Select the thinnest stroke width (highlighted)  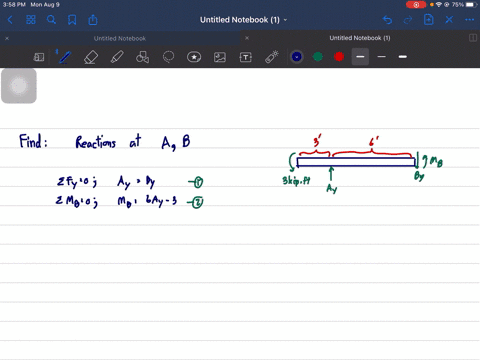pos(360,57)
